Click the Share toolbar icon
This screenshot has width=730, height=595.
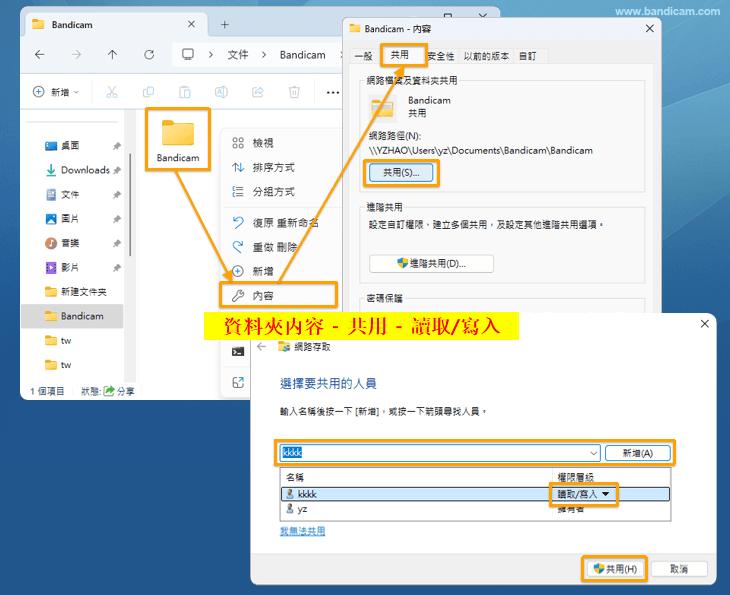pyautogui.click(x=257, y=92)
